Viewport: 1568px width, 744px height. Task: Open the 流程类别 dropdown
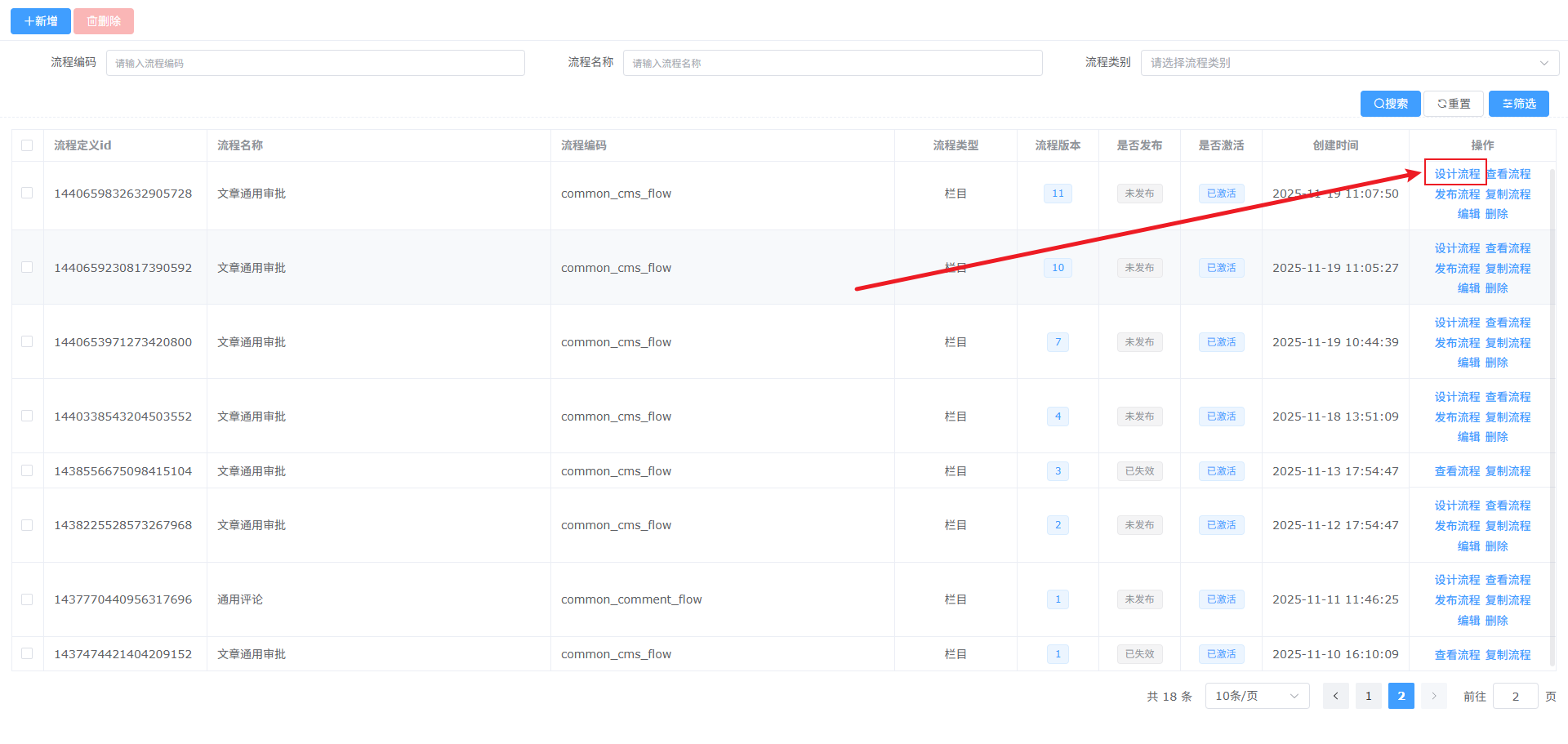coord(1349,63)
